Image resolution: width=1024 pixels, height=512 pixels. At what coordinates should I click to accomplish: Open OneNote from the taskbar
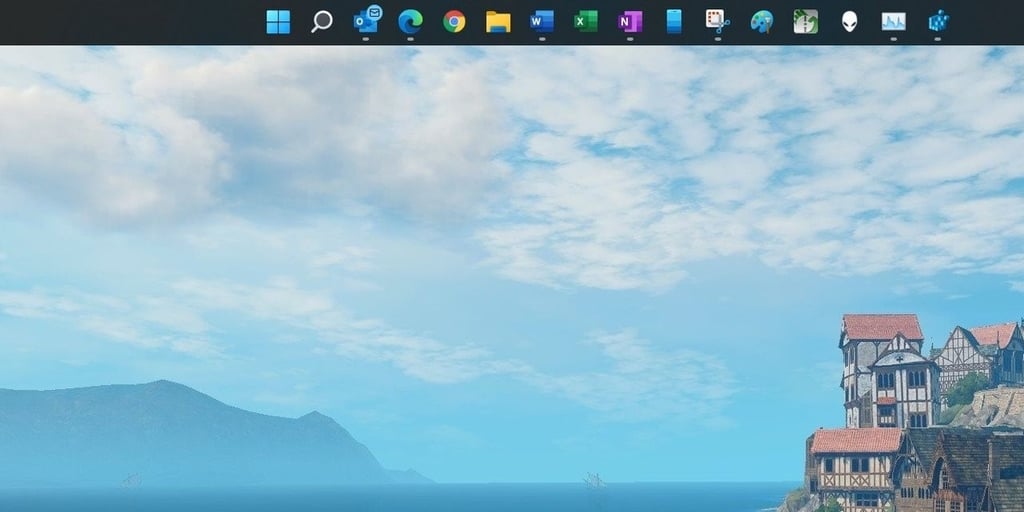(x=630, y=22)
